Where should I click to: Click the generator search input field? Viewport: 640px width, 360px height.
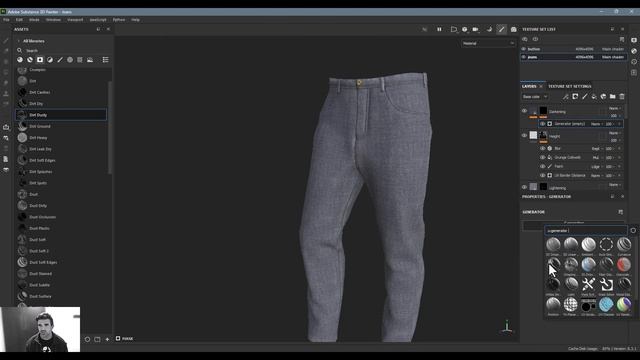pos(586,231)
